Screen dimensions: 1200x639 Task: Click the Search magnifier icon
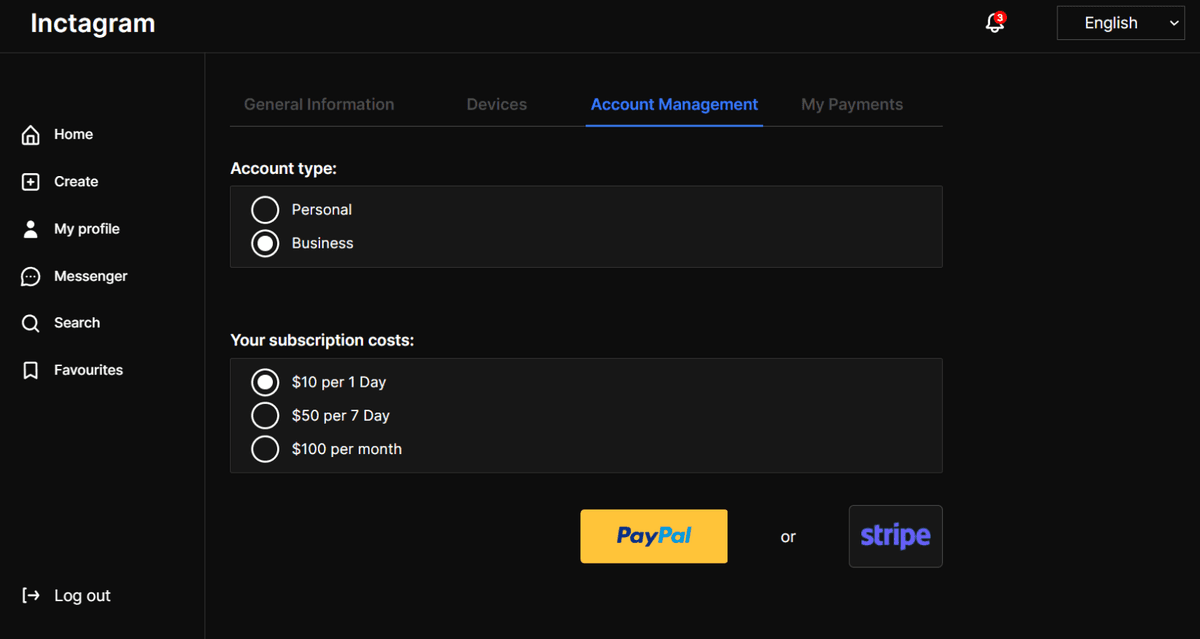31,323
